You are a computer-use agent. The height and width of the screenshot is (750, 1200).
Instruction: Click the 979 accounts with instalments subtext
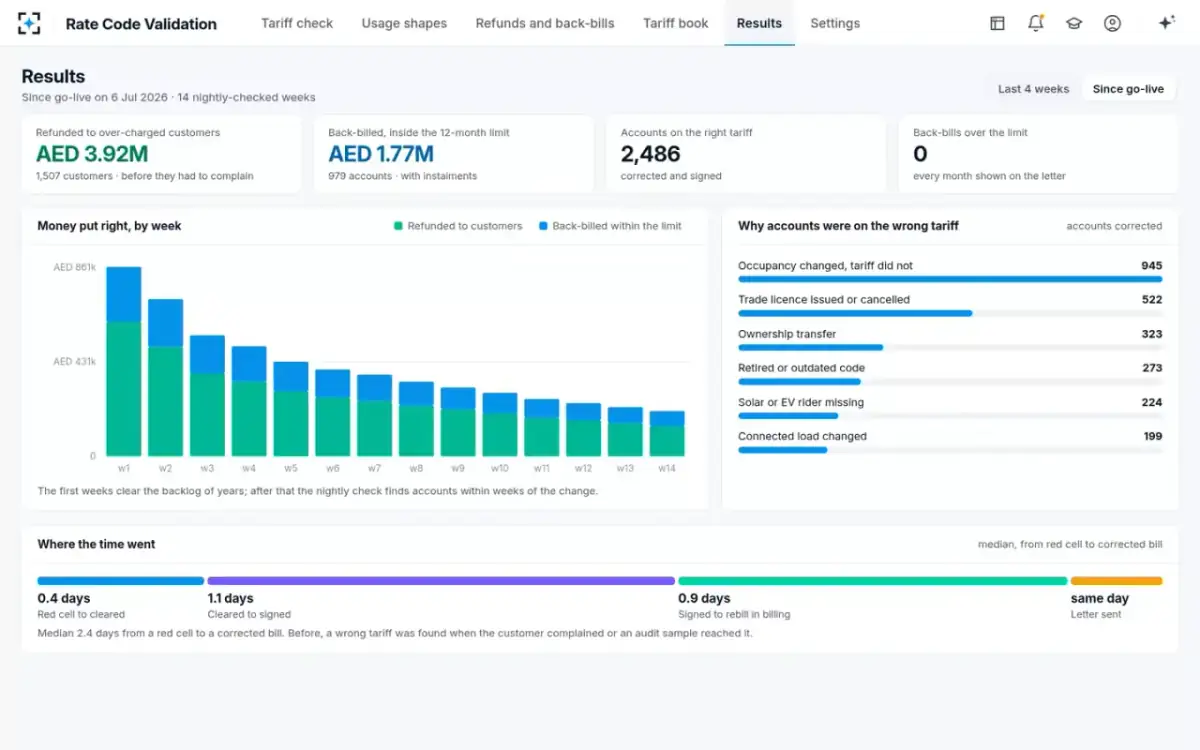(402, 176)
